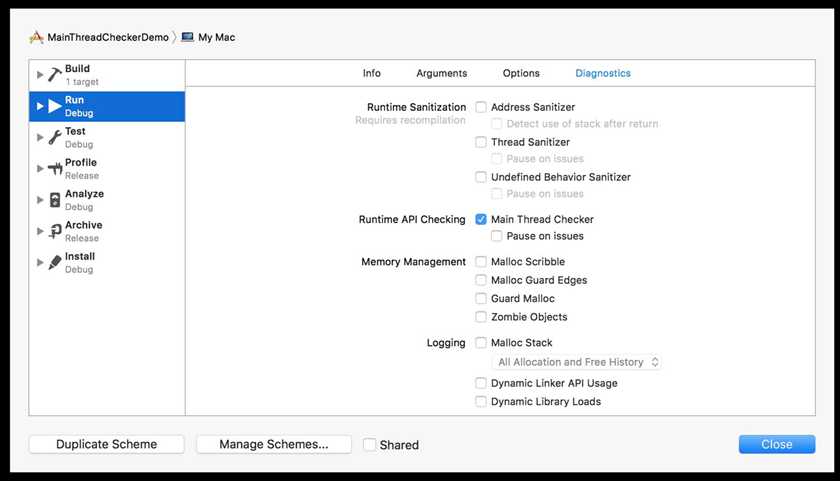Click the Duplicate Scheme button

point(107,444)
